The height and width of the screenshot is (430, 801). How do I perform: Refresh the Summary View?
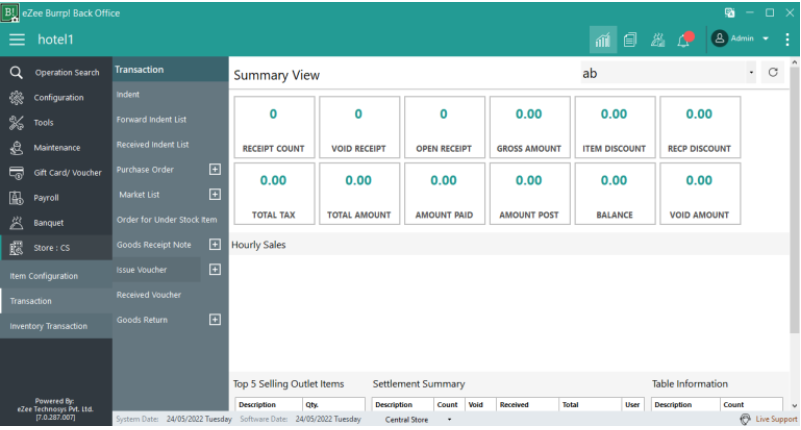(x=772, y=73)
